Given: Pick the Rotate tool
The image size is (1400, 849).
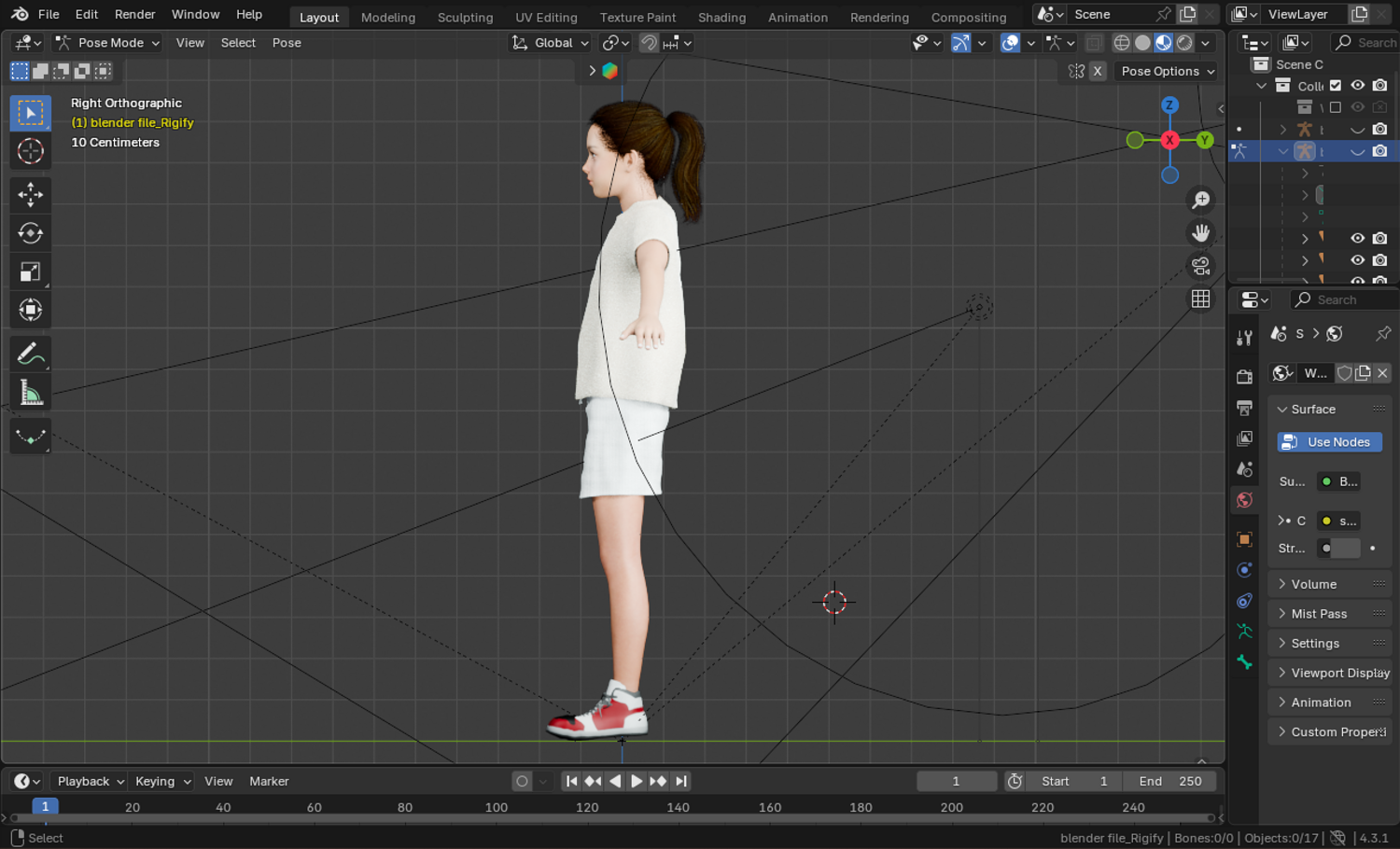Looking at the screenshot, I should [30, 233].
